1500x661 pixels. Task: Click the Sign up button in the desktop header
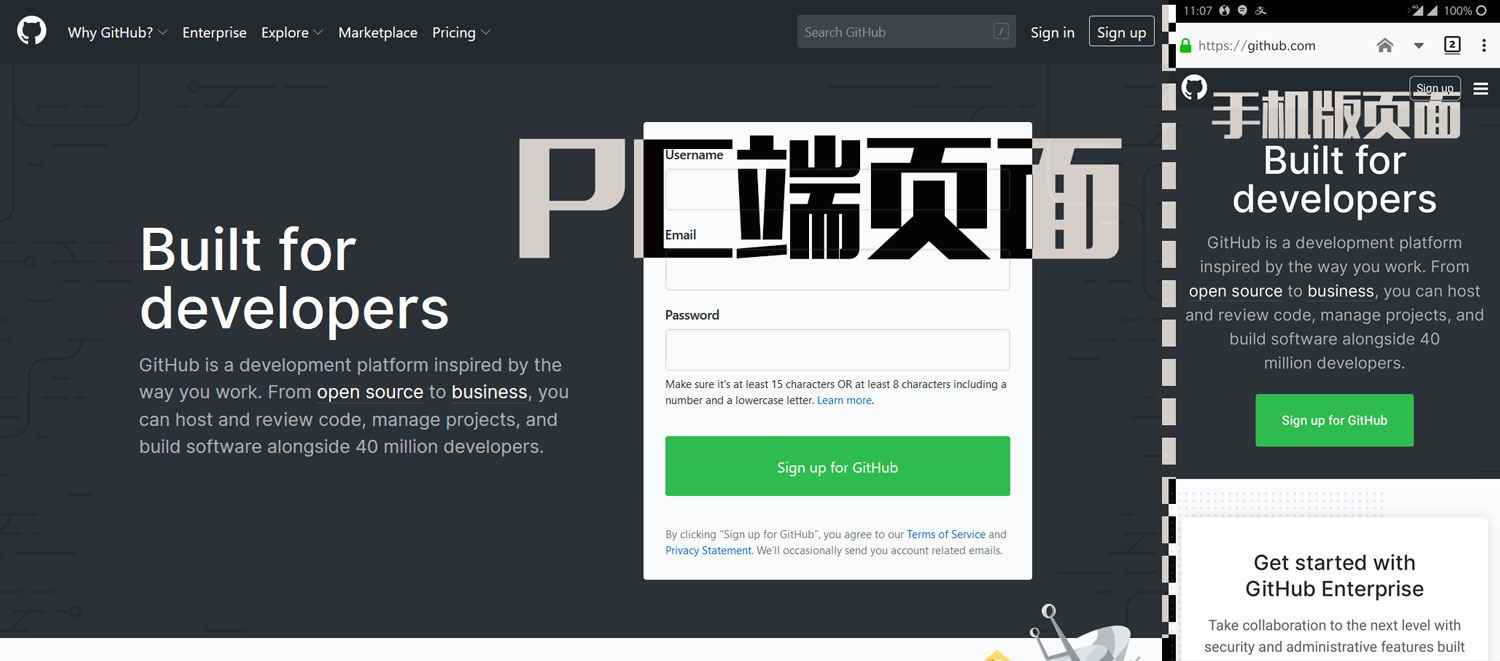point(1122,32)
